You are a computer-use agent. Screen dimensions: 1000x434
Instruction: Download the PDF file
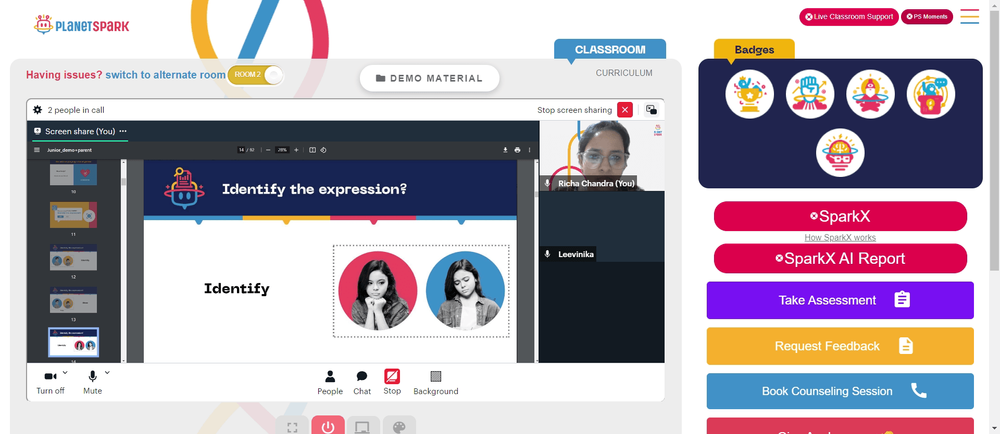505,150
